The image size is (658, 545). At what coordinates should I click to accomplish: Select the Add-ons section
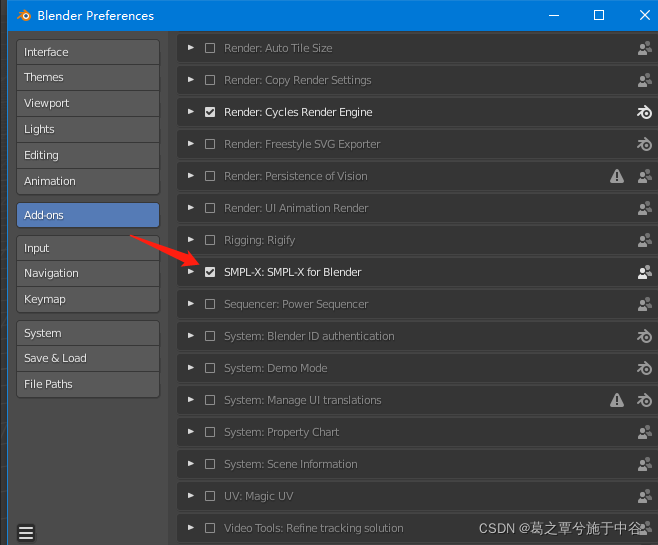pyautogui.click(x=88, y=215)
